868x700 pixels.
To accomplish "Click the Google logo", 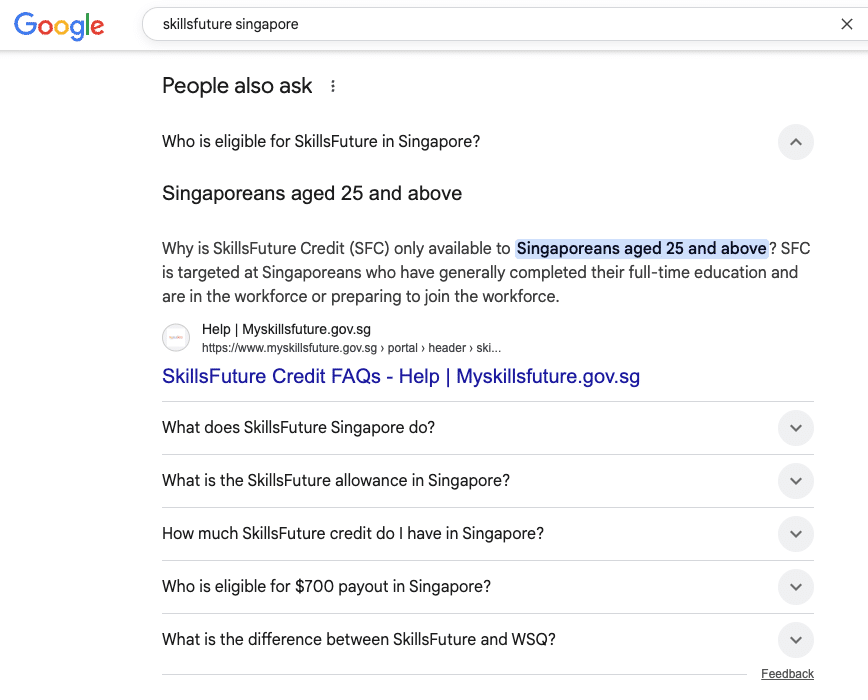I will coord(59,25).
